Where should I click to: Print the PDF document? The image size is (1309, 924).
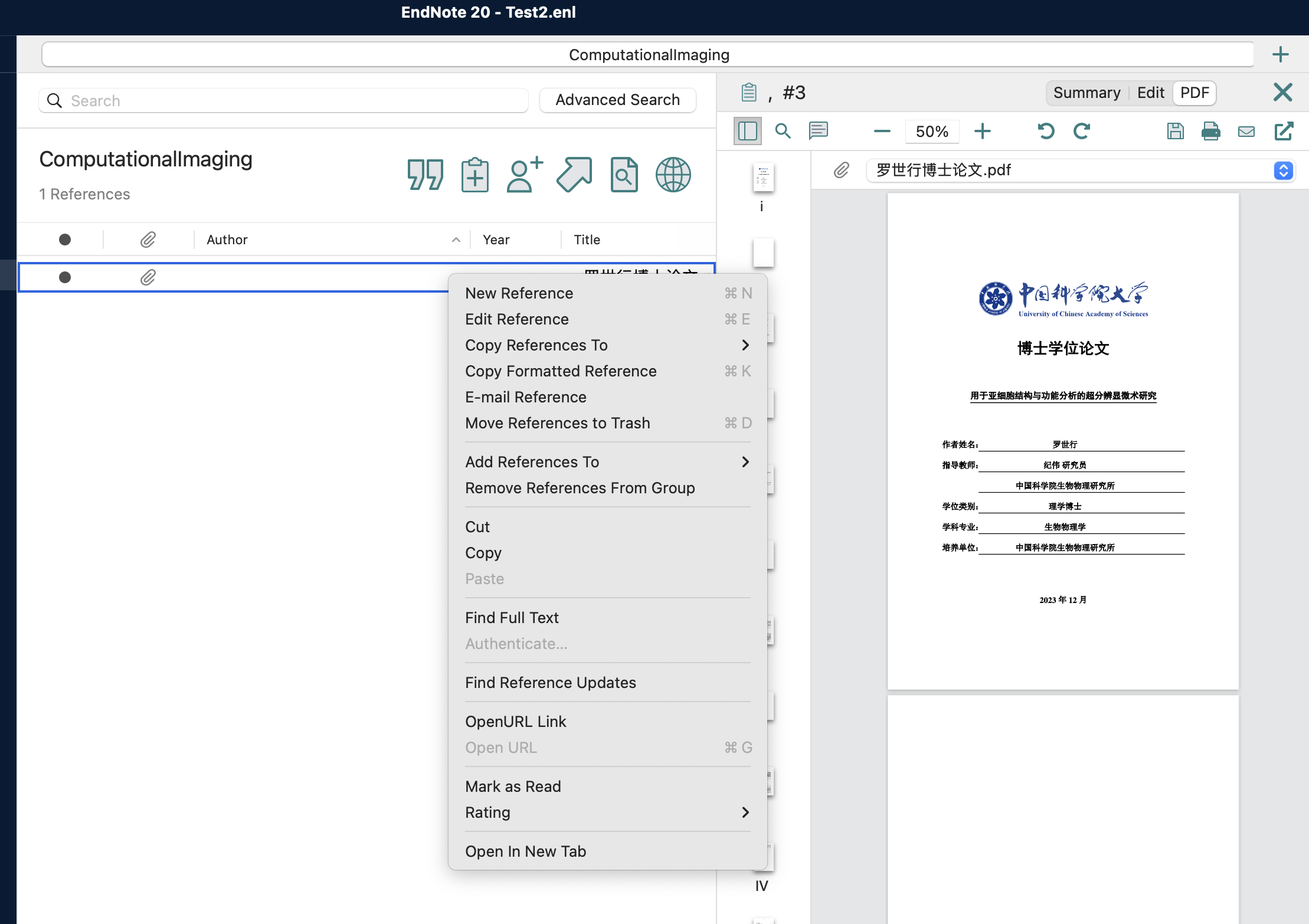(1210, 131)
